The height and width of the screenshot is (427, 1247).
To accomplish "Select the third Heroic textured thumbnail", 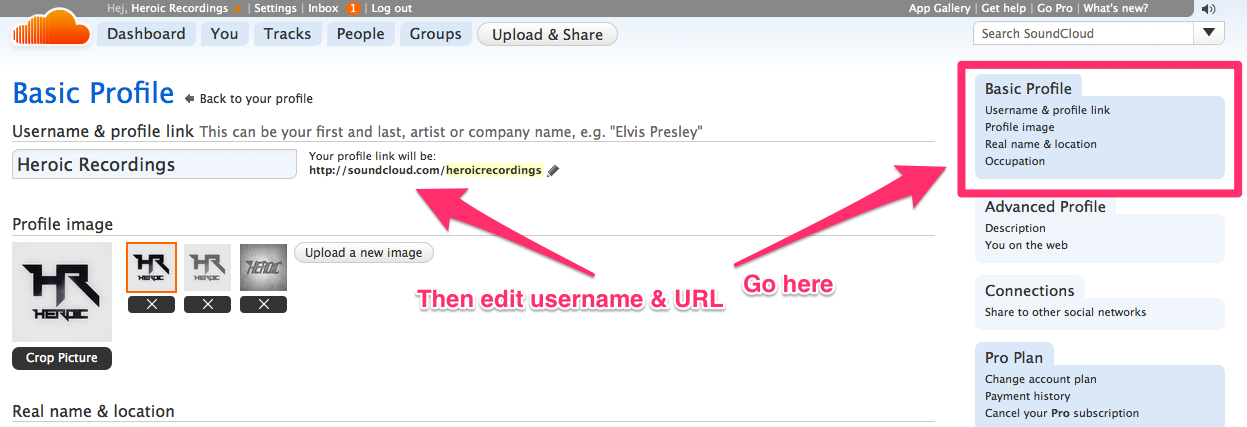I will 263,267.
